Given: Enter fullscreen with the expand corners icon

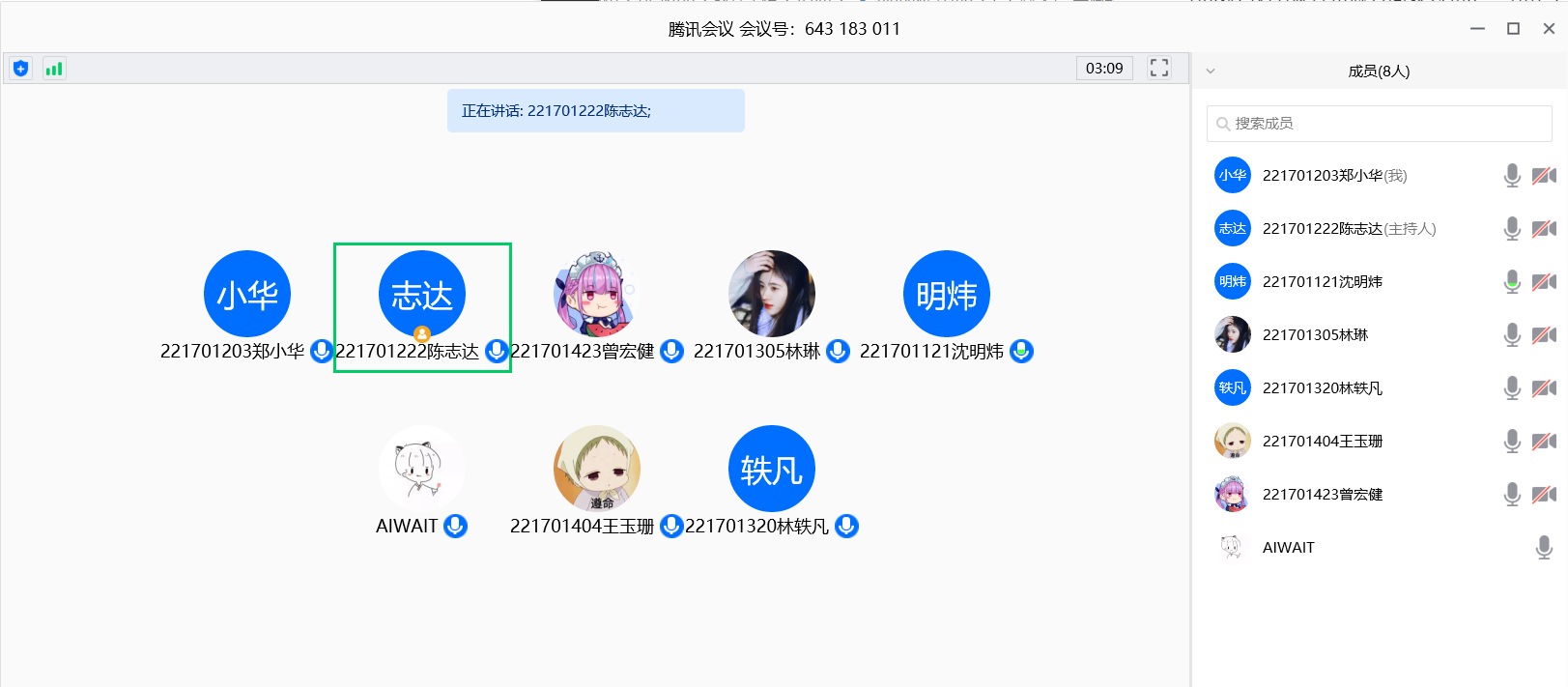Looking at the screenshot, I should point(1159,68).
